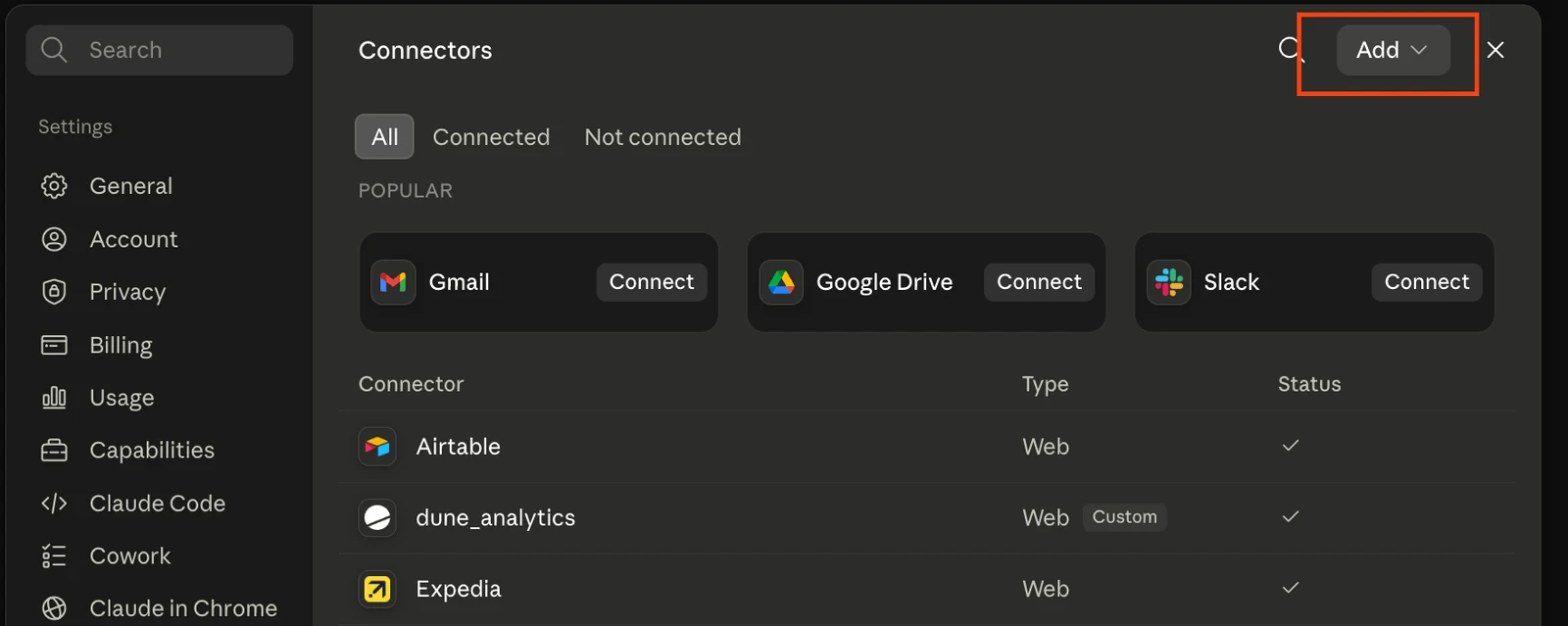Screen dimensions: 1568x626
Task: Click the Billing card icon
Action: tap(54, 345)
